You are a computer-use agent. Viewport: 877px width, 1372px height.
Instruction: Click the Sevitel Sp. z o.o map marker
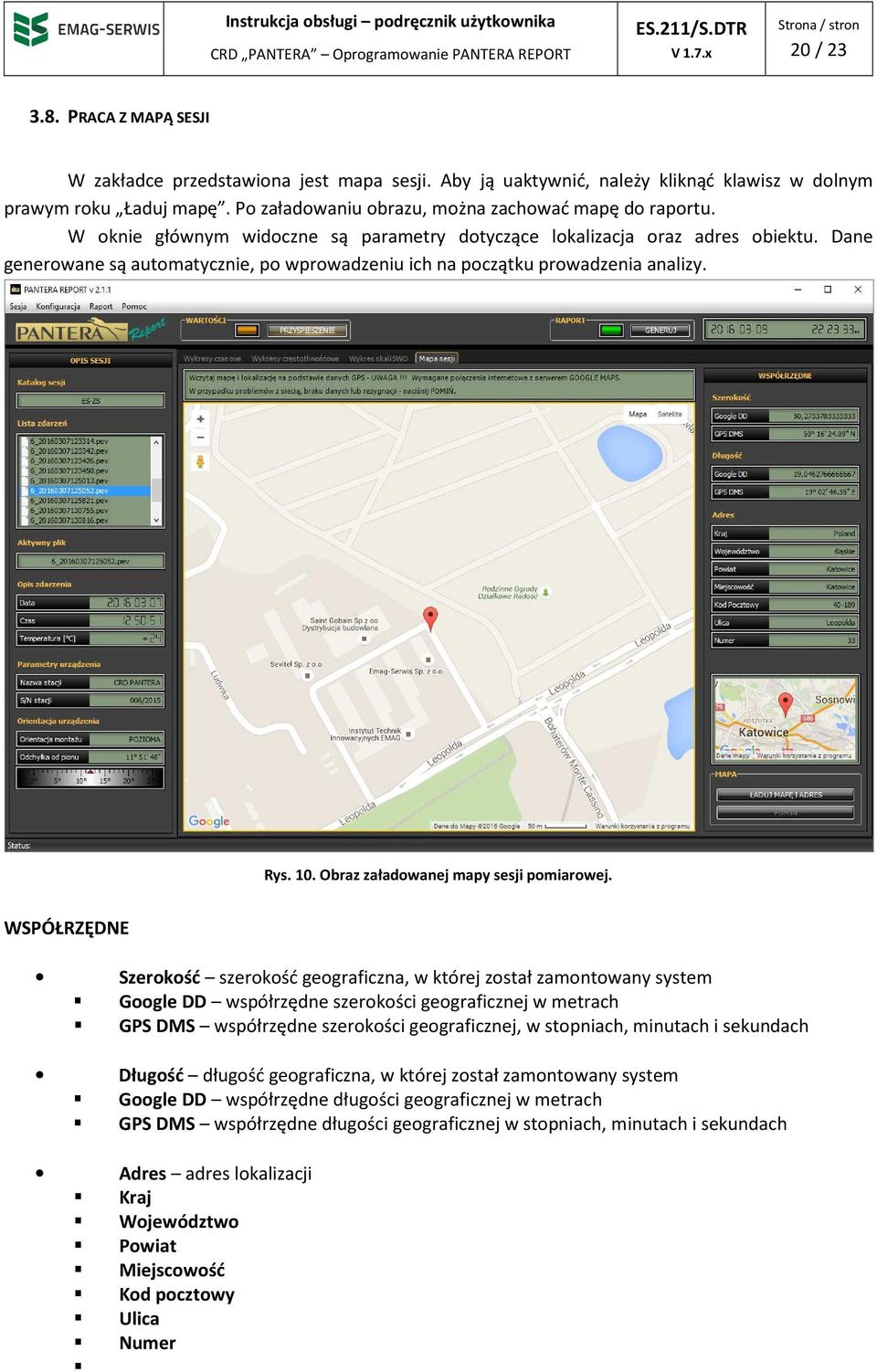coord(307,676)
